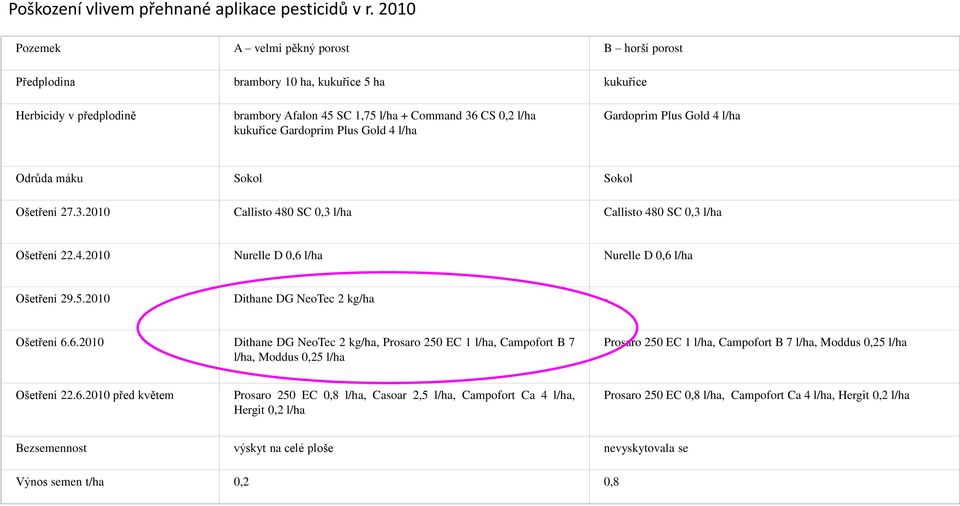
Task: Click the 'Ošetření 27.3.2010' row label
Action: pos(62,213)
